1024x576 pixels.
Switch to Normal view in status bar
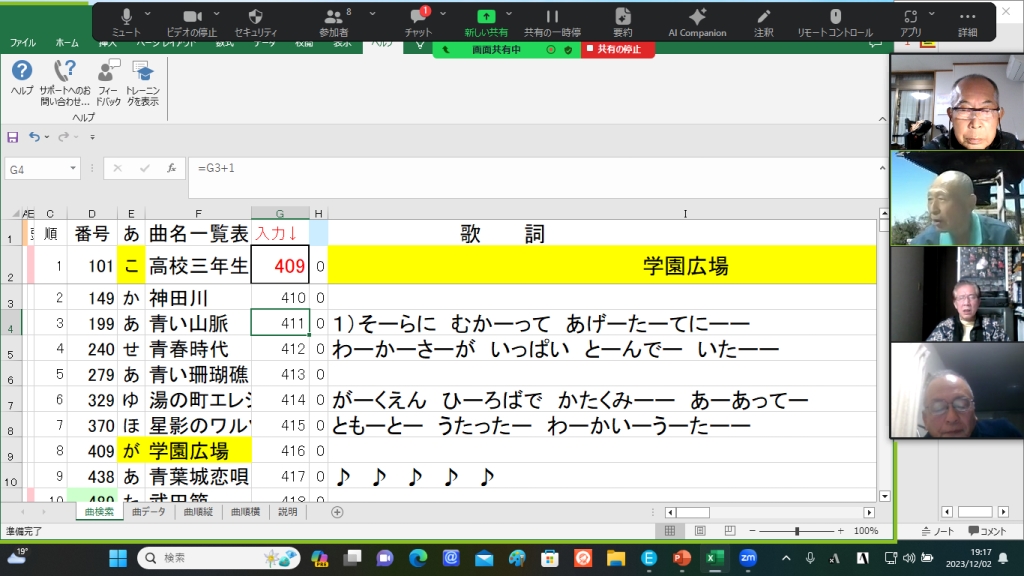(x=669, y=531)
